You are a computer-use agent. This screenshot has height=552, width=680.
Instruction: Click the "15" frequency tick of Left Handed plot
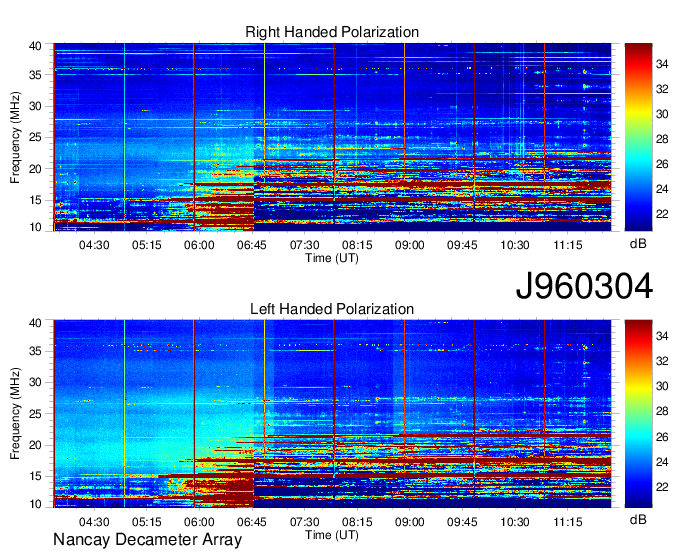35,476
